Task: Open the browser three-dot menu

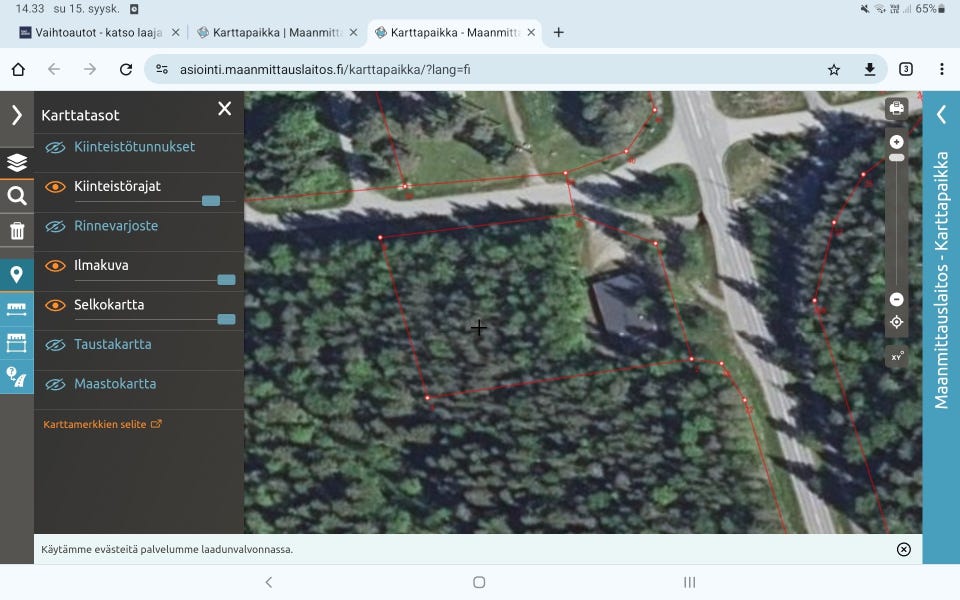Action: 942,69
